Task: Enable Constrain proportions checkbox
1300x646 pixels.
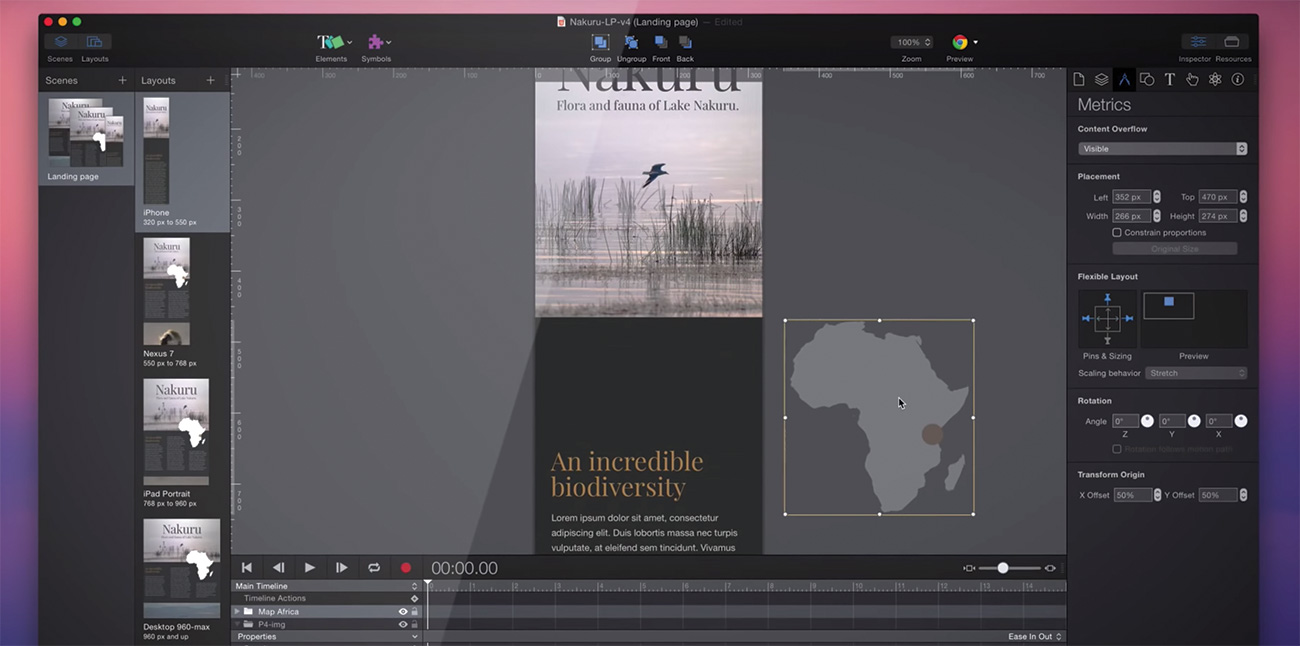Action: (1117, 233)
